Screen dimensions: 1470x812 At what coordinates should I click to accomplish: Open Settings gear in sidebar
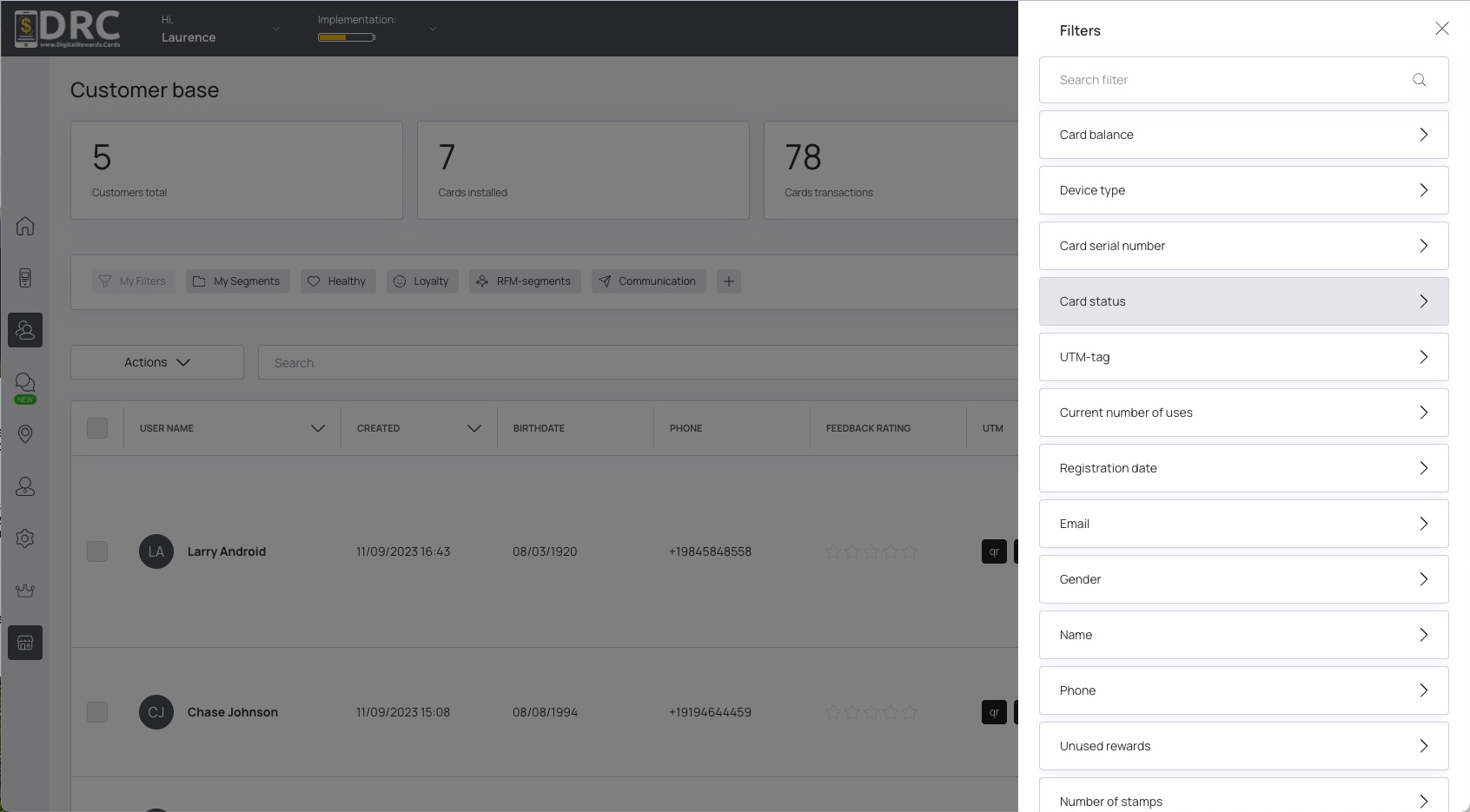tap(25, 538)
